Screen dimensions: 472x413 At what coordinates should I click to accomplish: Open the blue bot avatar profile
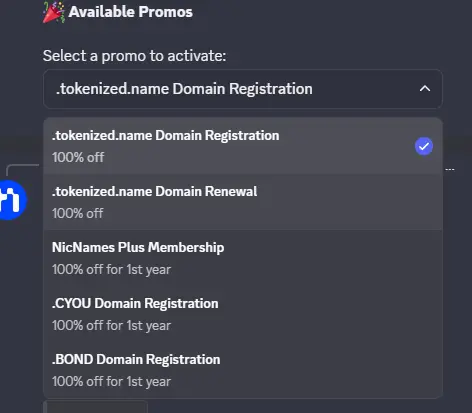pyautogui.click(x=13, y=200)
